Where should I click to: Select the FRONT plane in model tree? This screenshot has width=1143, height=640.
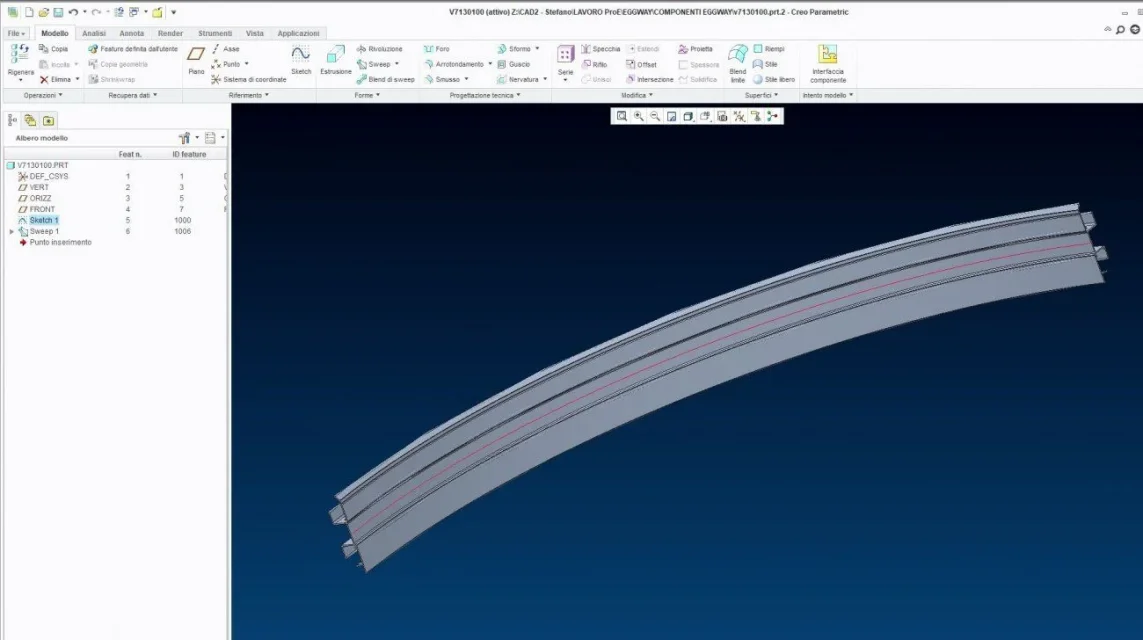click(42, 209)
